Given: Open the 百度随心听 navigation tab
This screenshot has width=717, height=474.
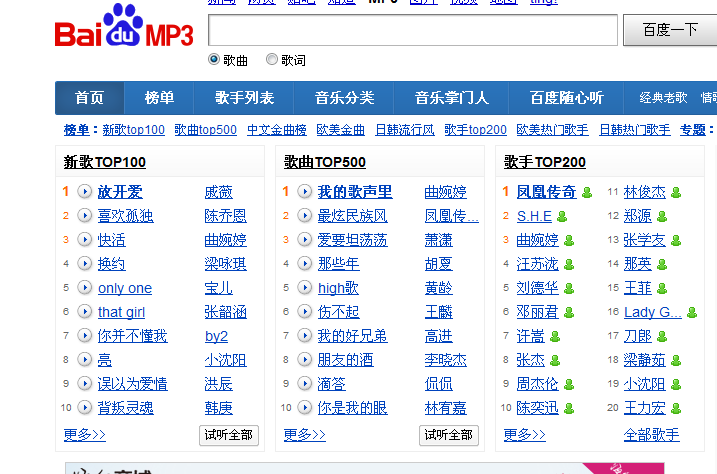Looking at the screenshot, I should [x=567, y=98].
